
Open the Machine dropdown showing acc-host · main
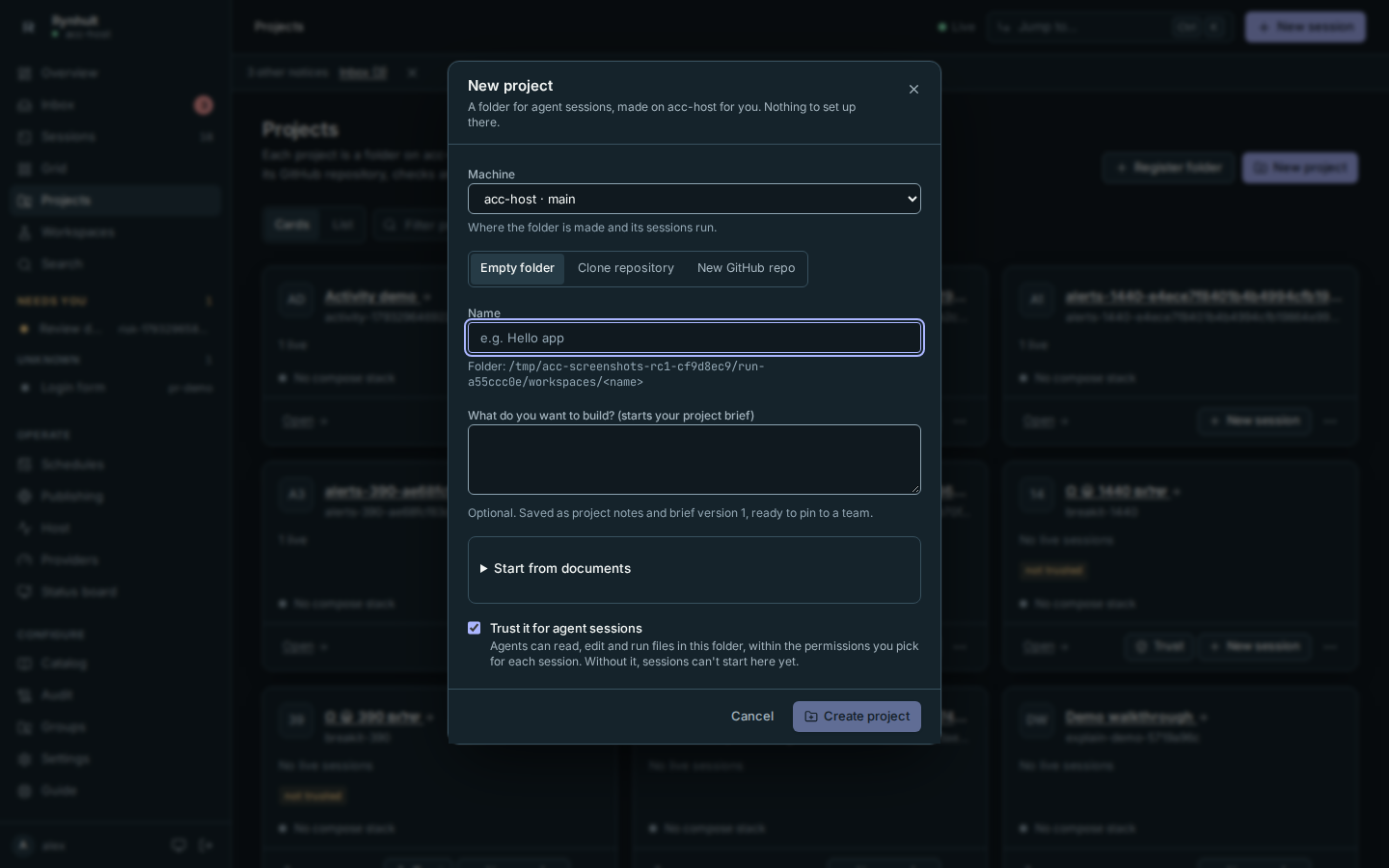[694, 199]
